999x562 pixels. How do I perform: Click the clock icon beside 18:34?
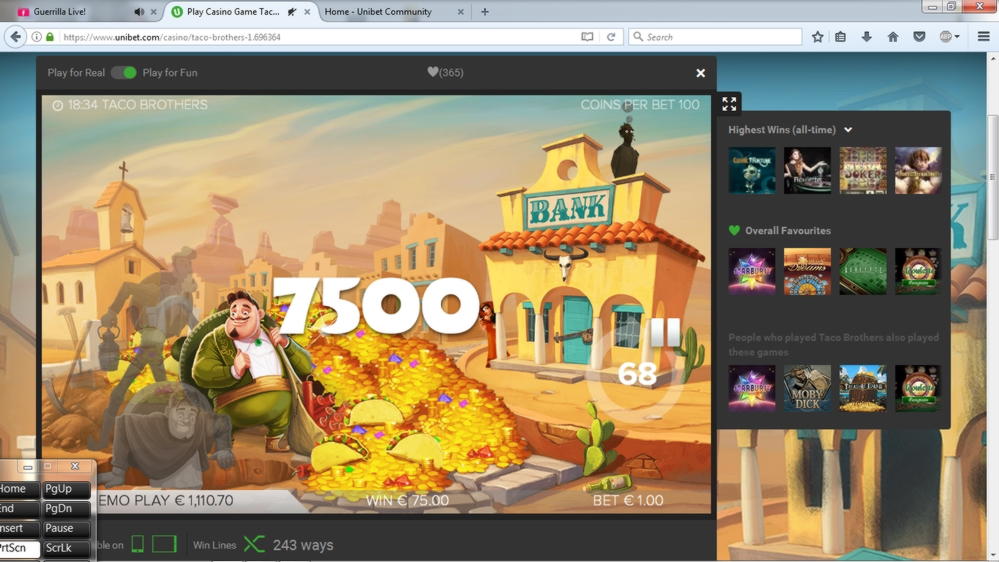click(x=57, y=106)
